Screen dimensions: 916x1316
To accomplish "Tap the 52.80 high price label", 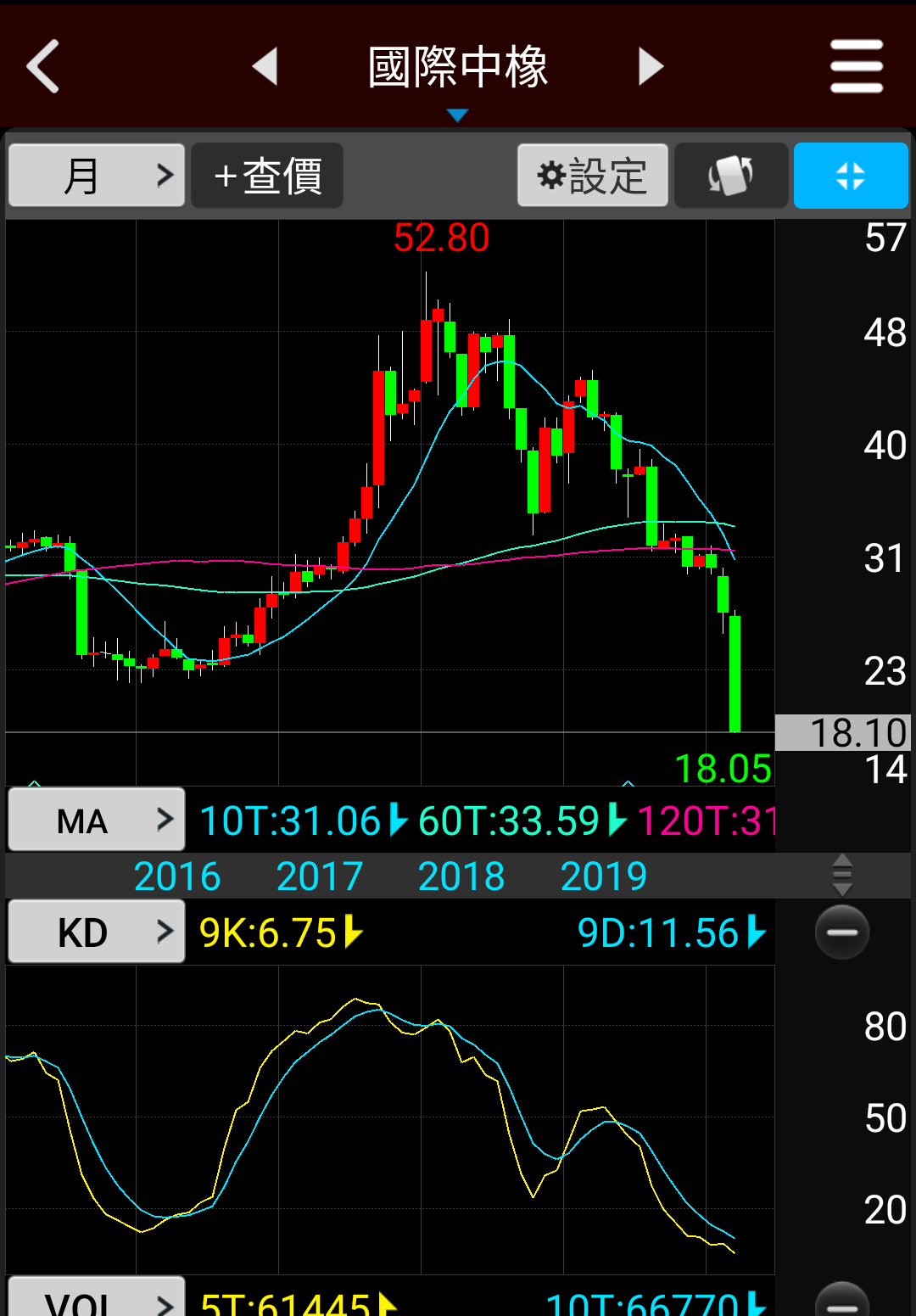I will [x=441, y=238].
